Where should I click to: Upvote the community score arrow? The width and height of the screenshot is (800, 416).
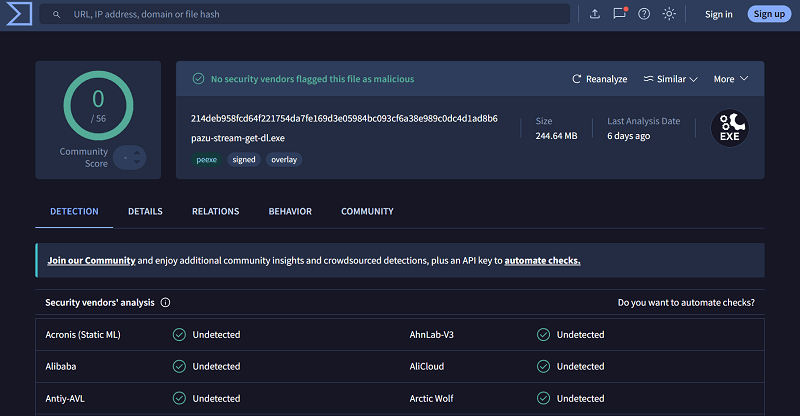click(x=137, y=153)
